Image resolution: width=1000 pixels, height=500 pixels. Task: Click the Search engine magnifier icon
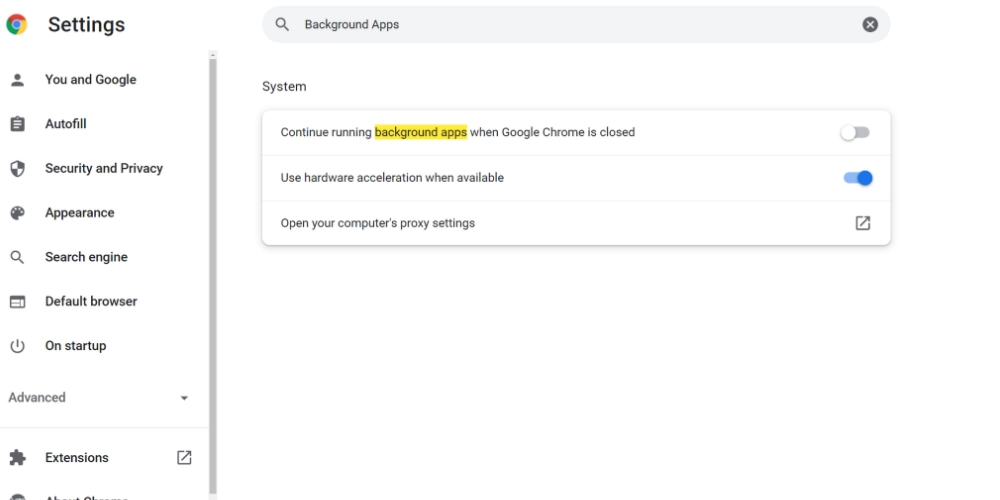tap(17, 257)
